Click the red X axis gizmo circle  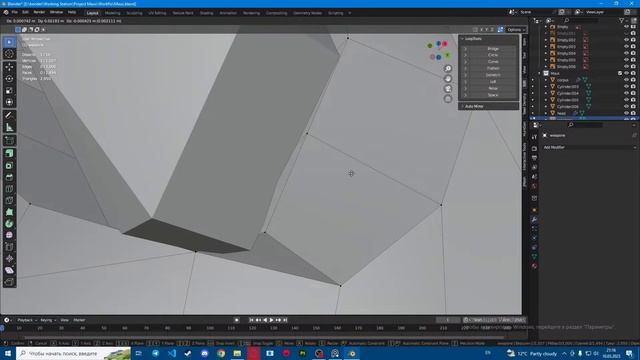(444, 44)
